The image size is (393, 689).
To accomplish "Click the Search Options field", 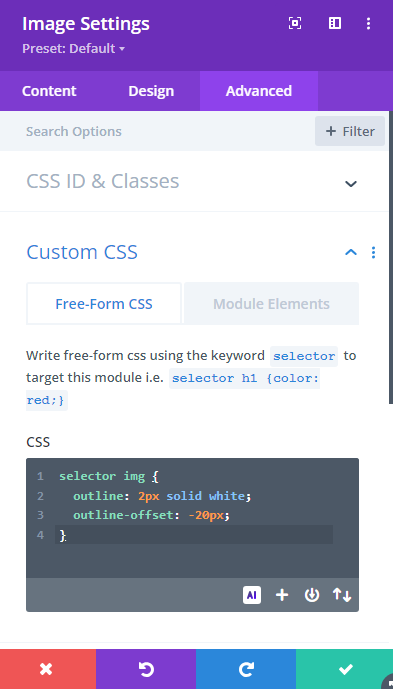I will pyautogui.click(x=157, y=131).
